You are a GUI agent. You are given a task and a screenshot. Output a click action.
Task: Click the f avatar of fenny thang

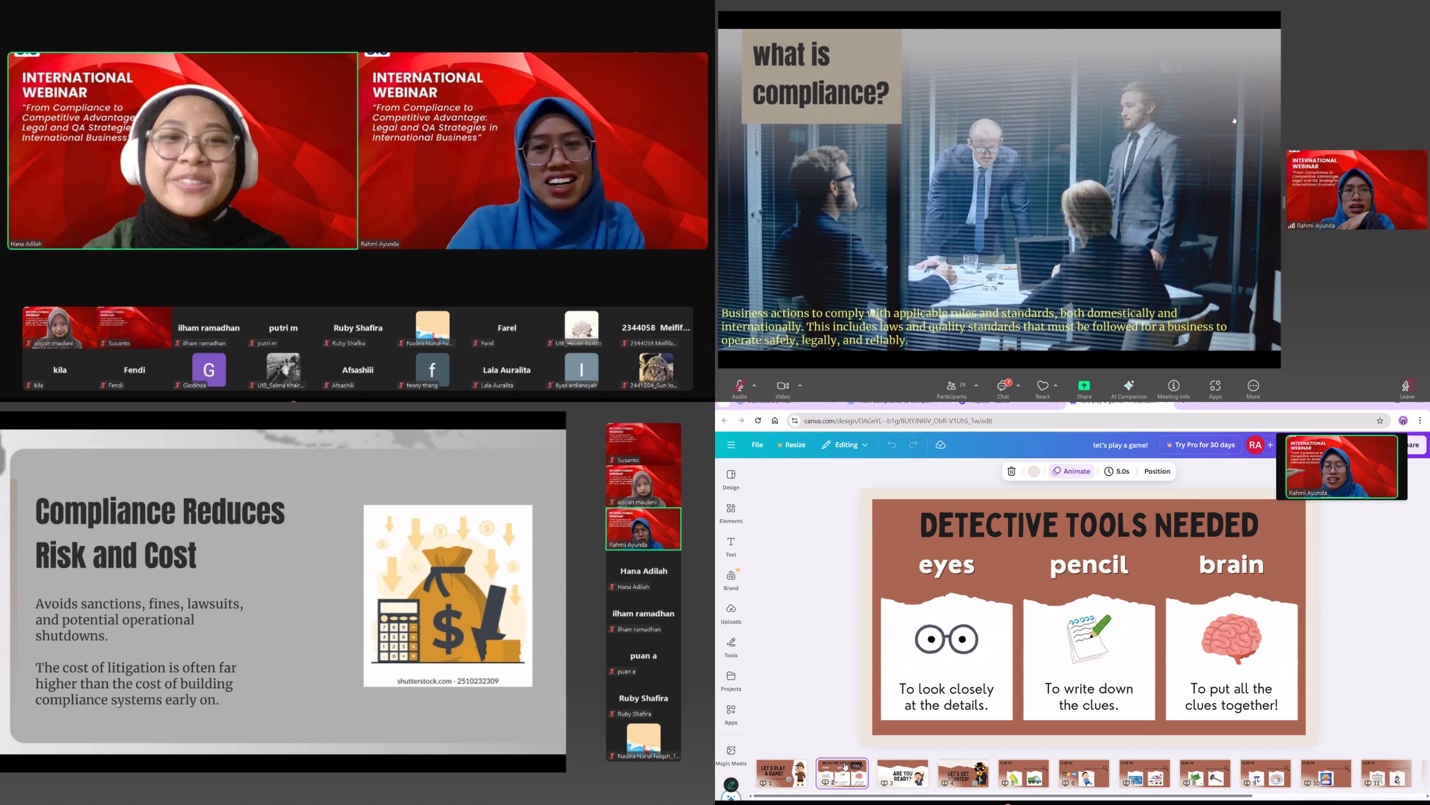tap(432, 370)
